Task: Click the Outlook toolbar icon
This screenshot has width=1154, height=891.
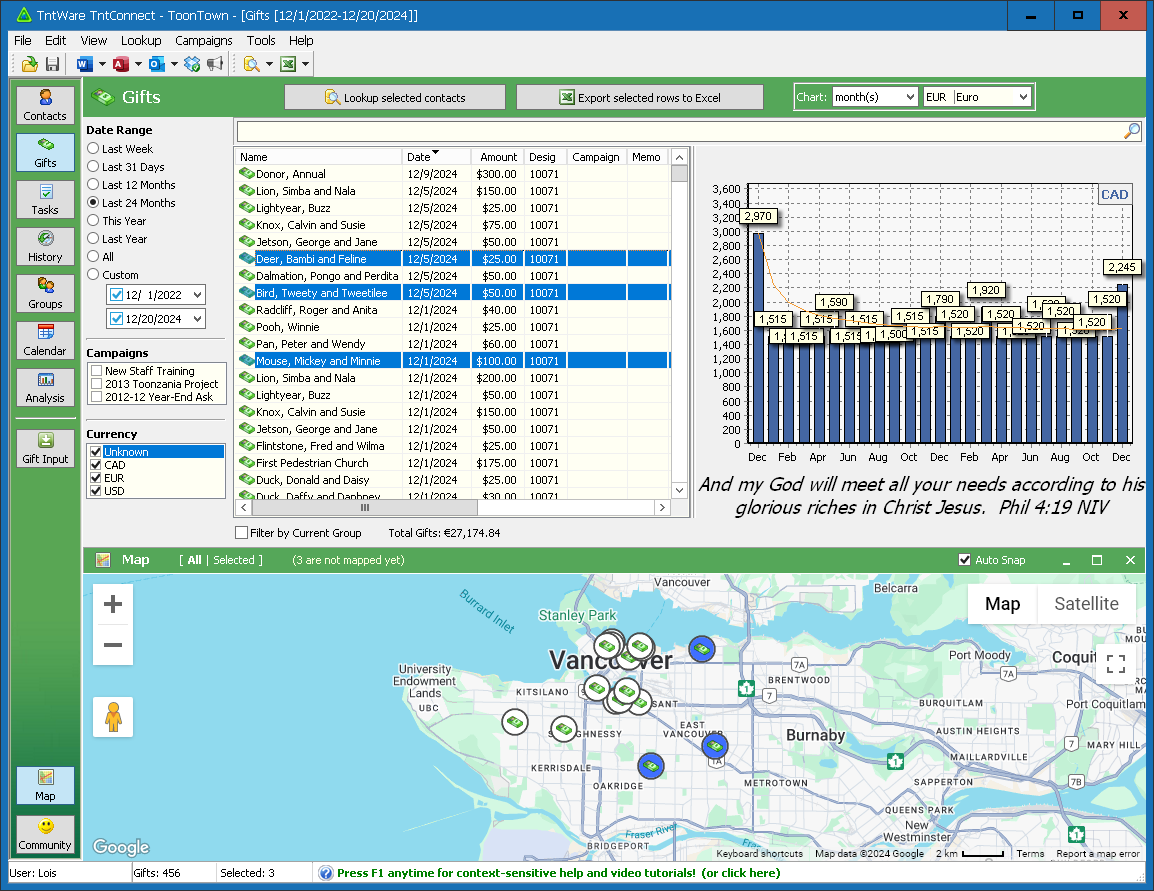Action: [157, 64]
